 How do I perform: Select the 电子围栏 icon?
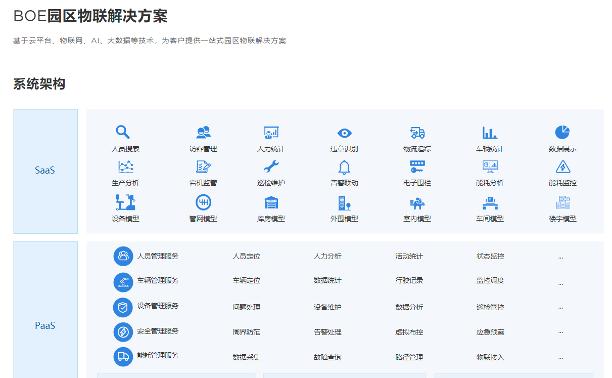417,167
